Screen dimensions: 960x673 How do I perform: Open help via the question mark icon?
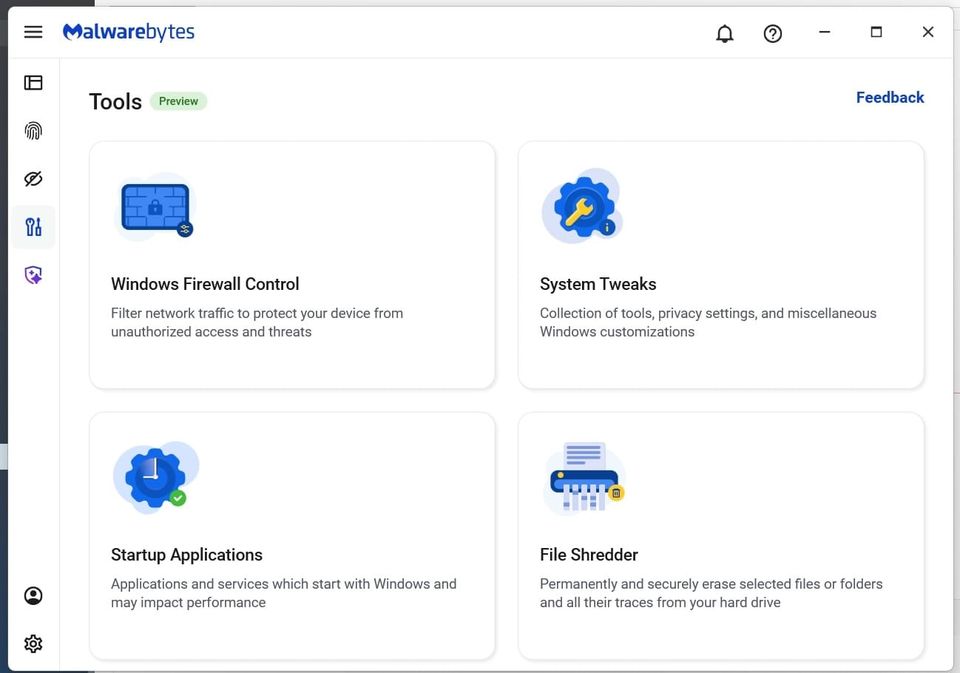pos(772,33)
